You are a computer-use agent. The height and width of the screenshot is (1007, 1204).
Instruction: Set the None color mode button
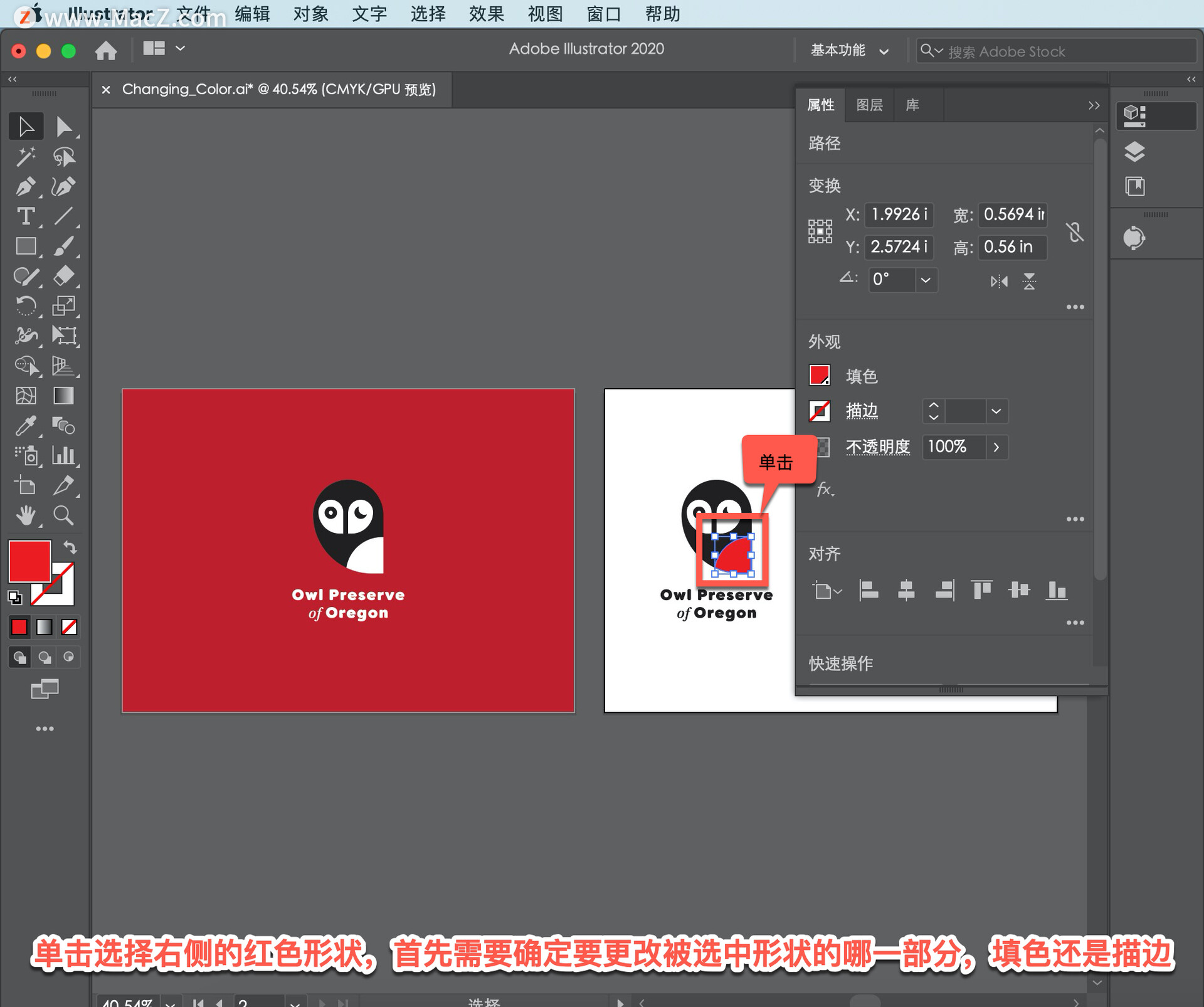69,626
